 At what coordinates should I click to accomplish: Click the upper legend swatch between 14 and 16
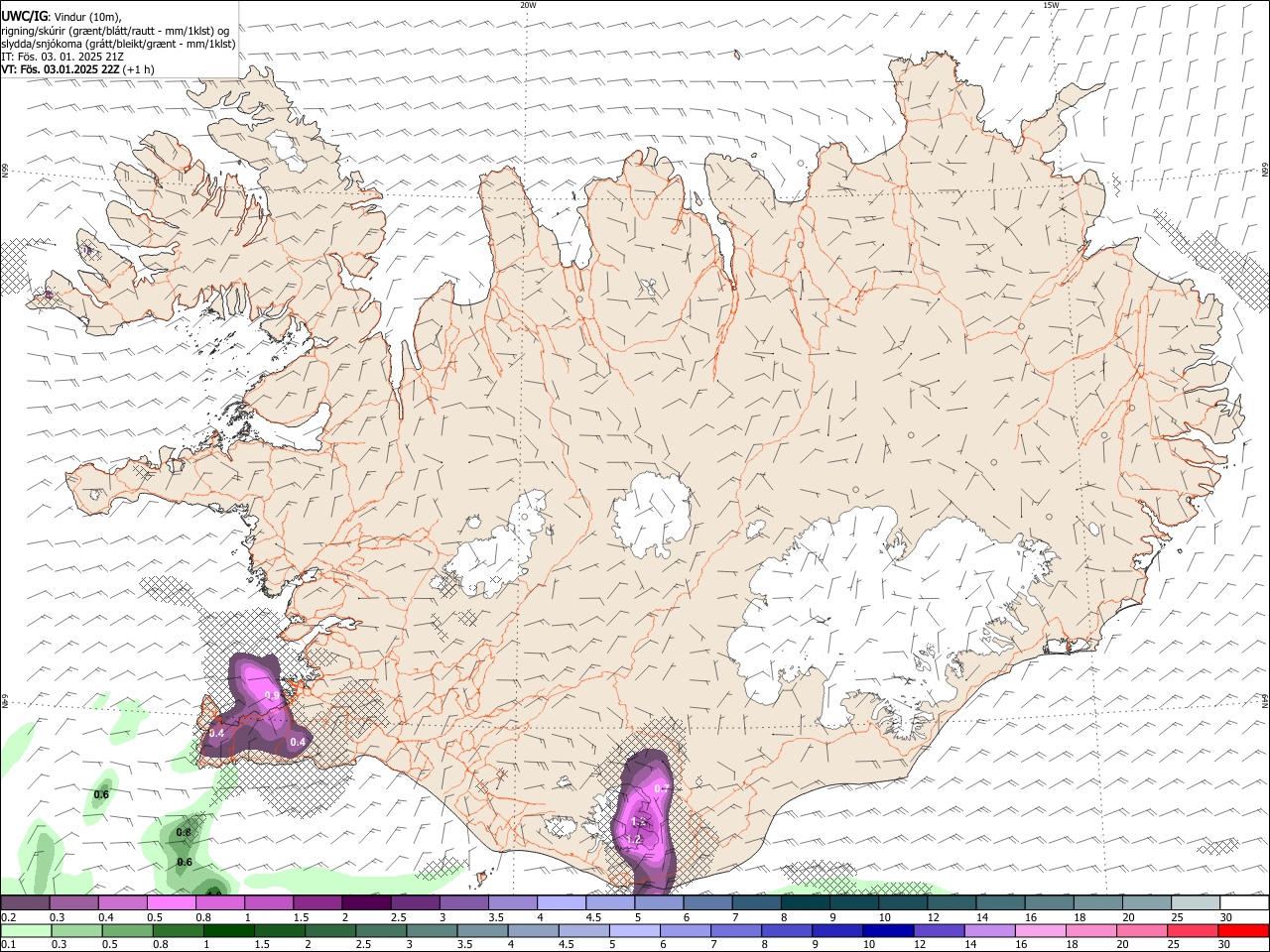(x=1001, y=902)
